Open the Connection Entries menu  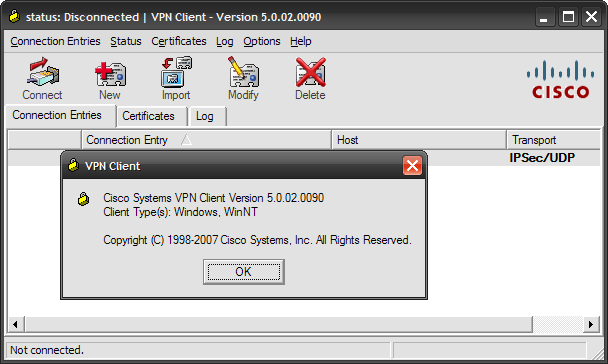point(55,41)
